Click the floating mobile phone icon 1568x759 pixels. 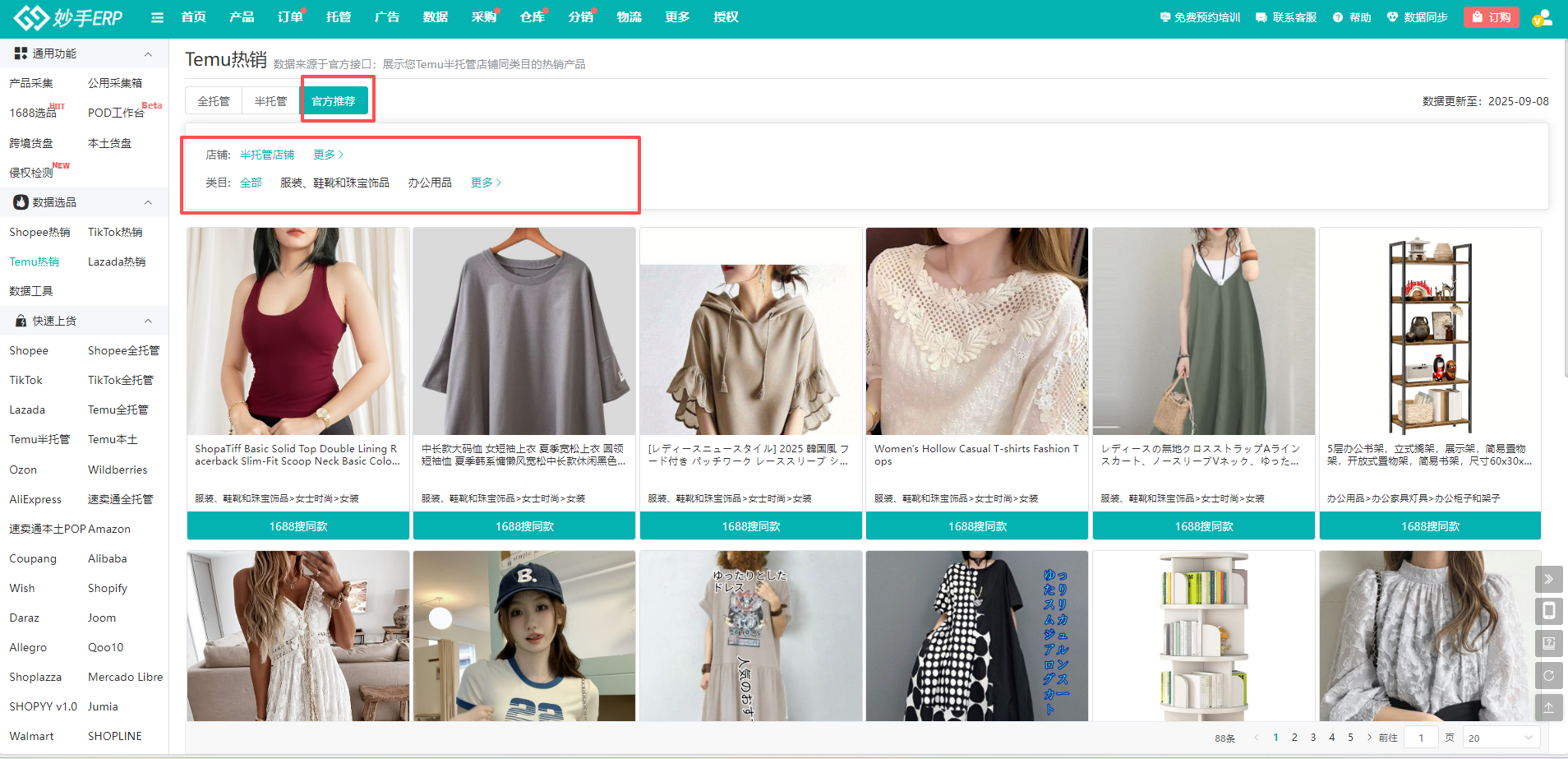[1548, 611]
